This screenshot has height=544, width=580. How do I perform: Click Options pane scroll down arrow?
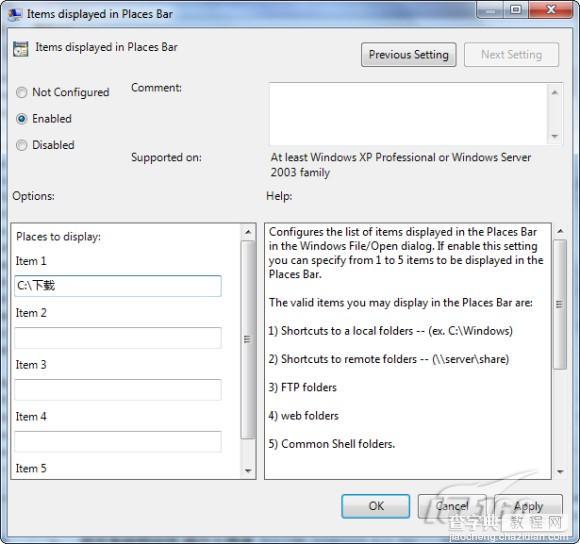point(248,470)
